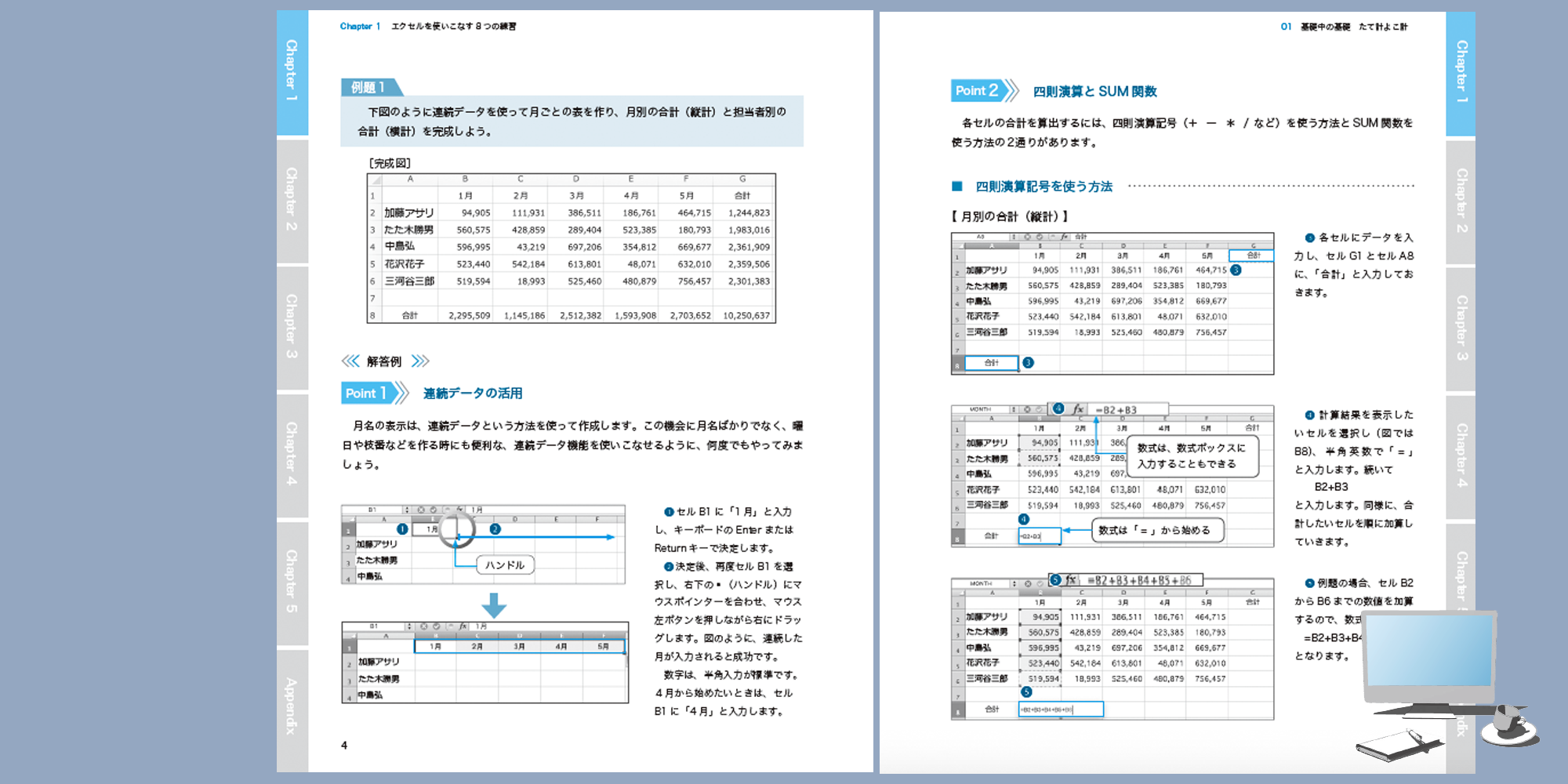This screenshot has height=784, width=1568.
Task: Click the 例題1 label tab
Action: [368, 87]
